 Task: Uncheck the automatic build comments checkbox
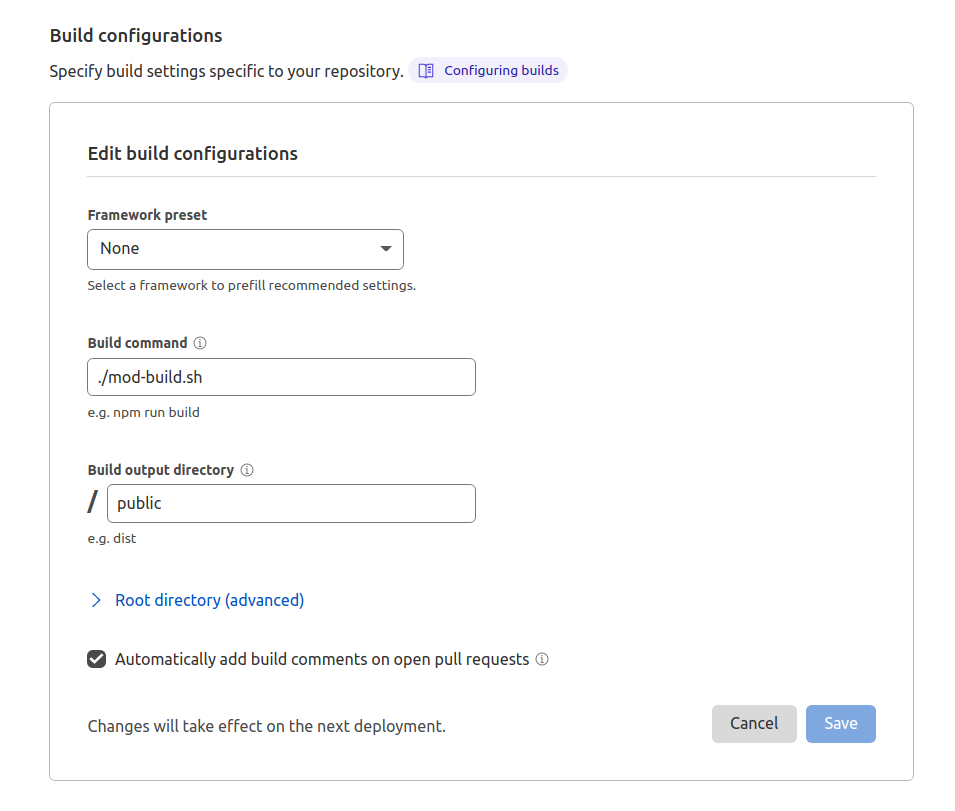(x=97, y=659)
